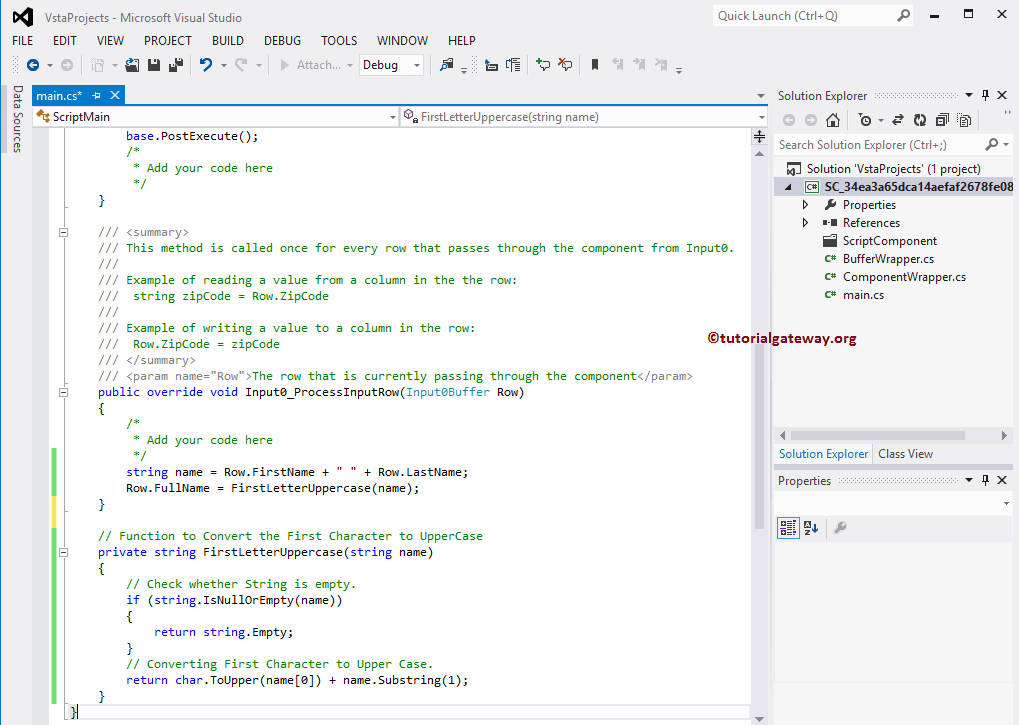Open the DEBUG menu
Viewport: 1019px width, 725px height.
[282, 41]
